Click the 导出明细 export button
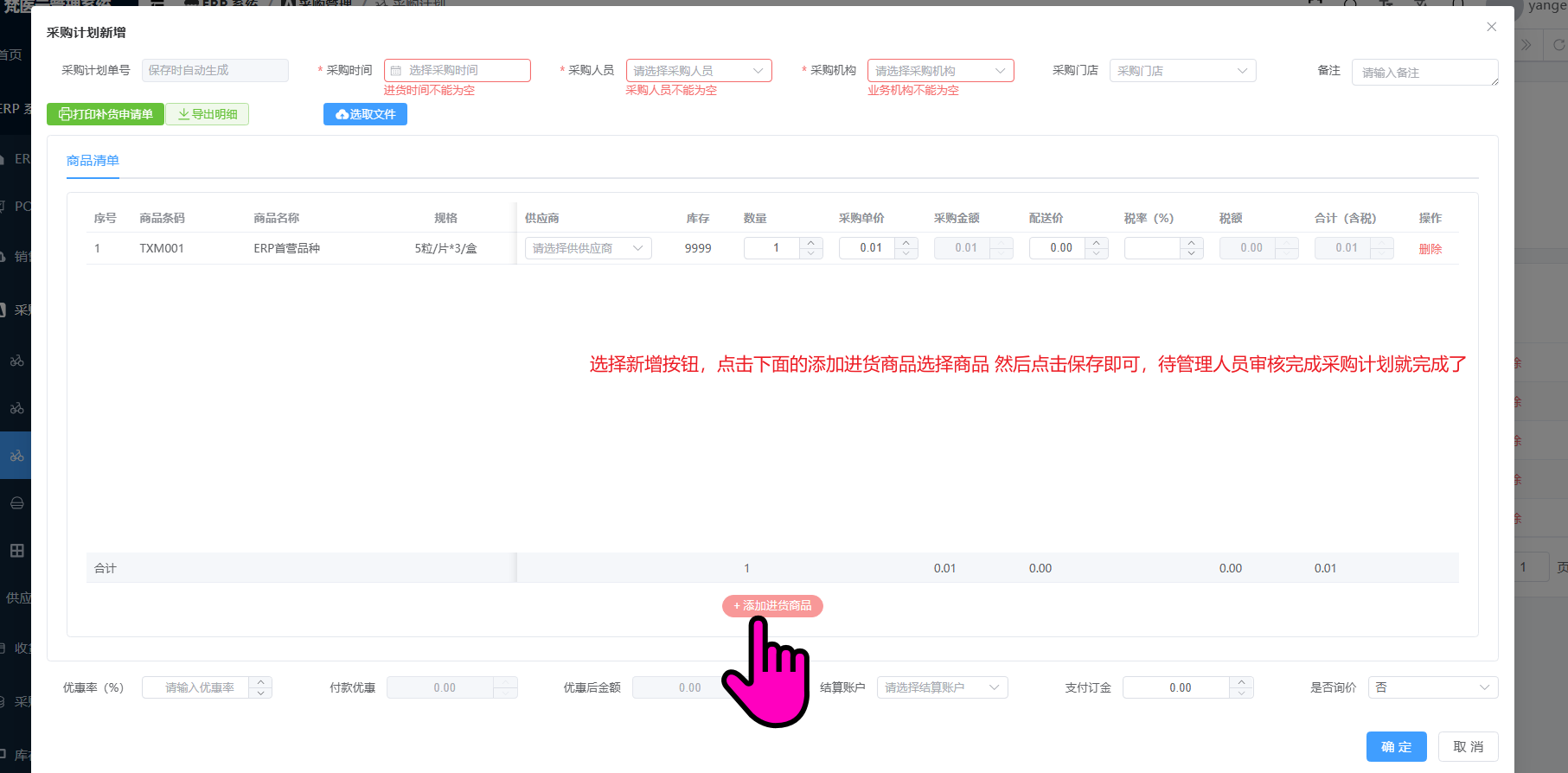The height and width of the screenshot is (773, 1568). tap(208, 114)
